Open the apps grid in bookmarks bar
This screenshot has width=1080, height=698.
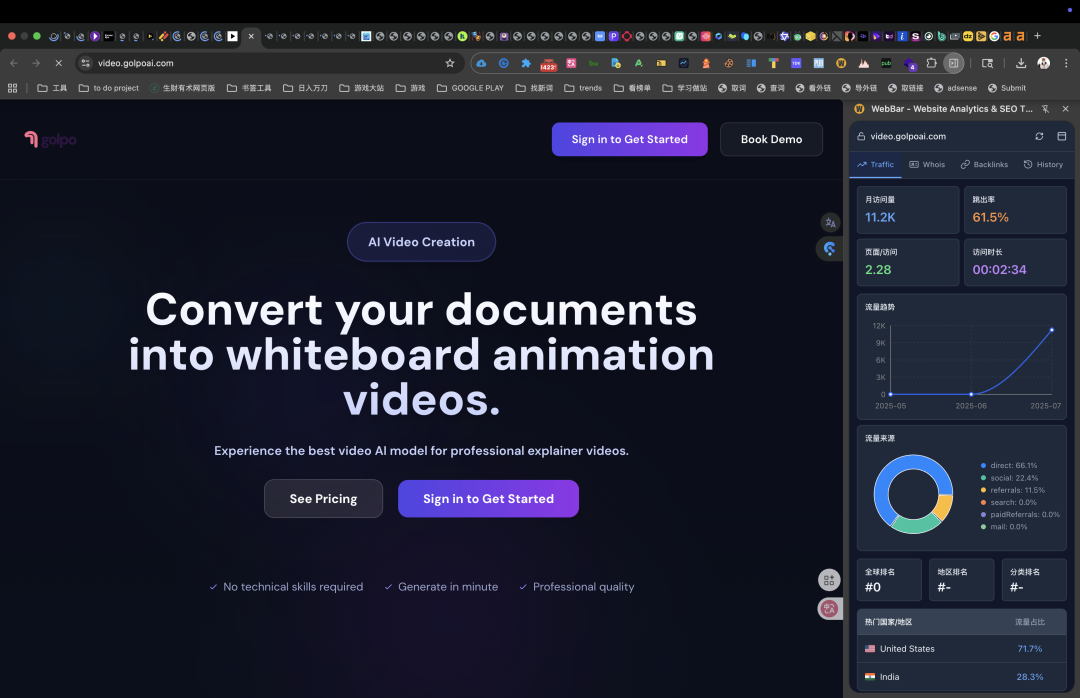(x=12, y=88)
